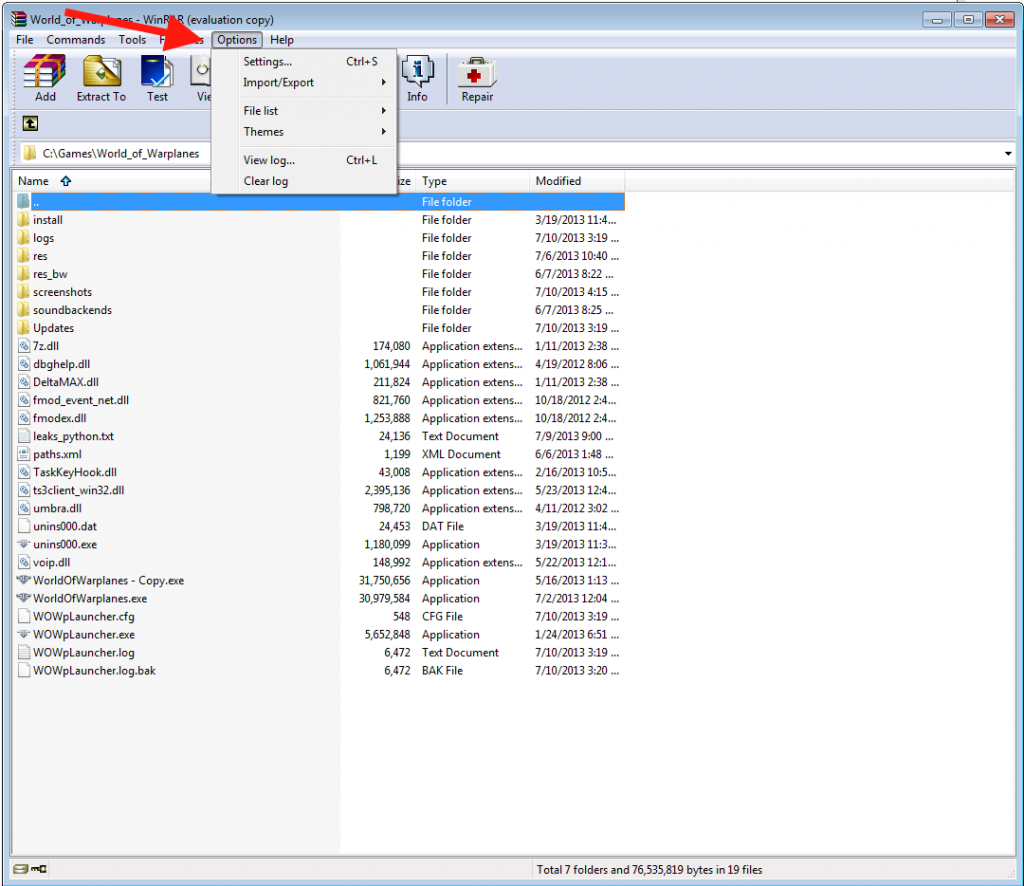Image resolution: width=1024 pixels, height=886 pixels.
Task: Click the logs folder icon
Action: coord(24,238)
